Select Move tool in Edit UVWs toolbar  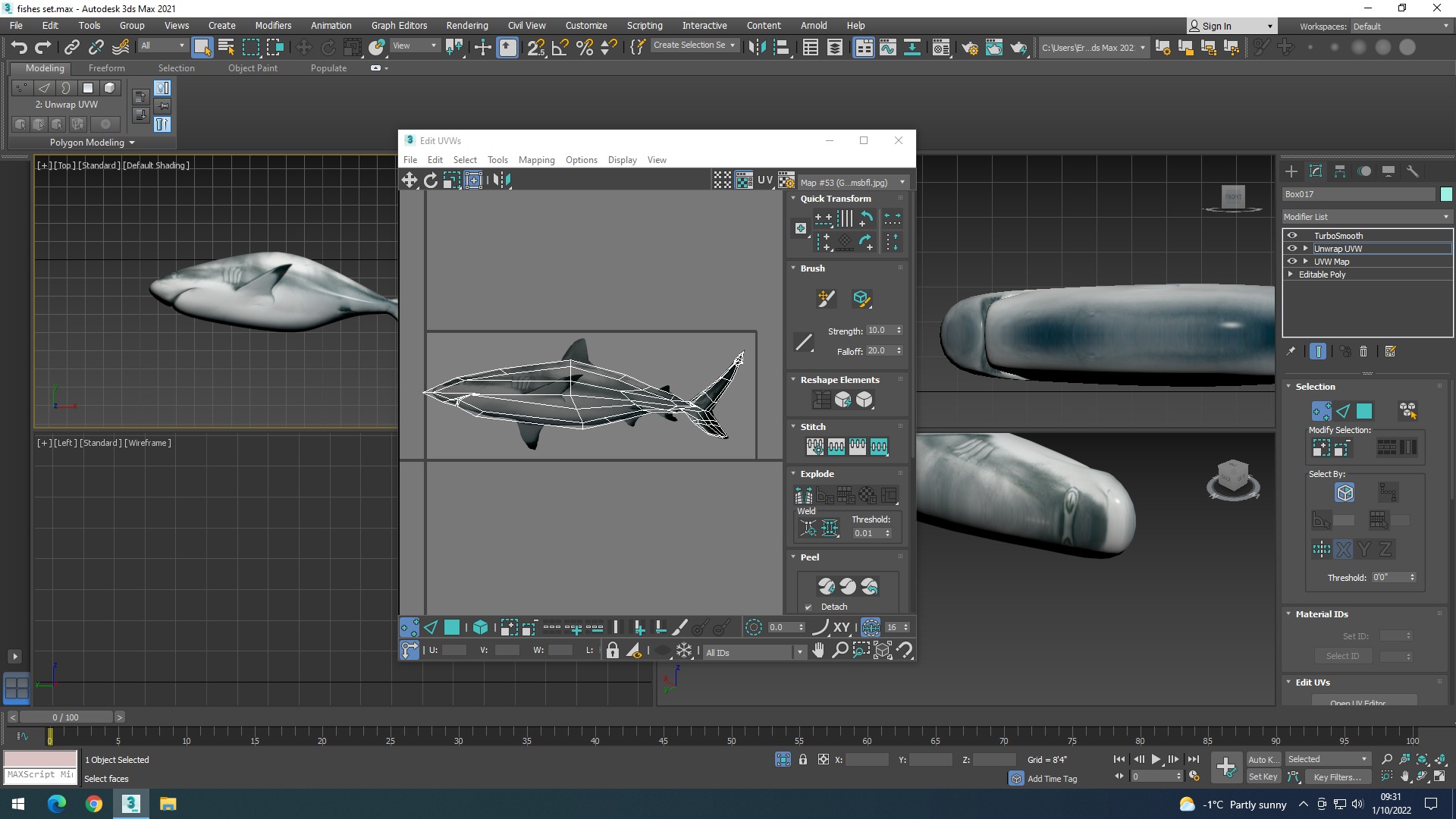point(409,180)
